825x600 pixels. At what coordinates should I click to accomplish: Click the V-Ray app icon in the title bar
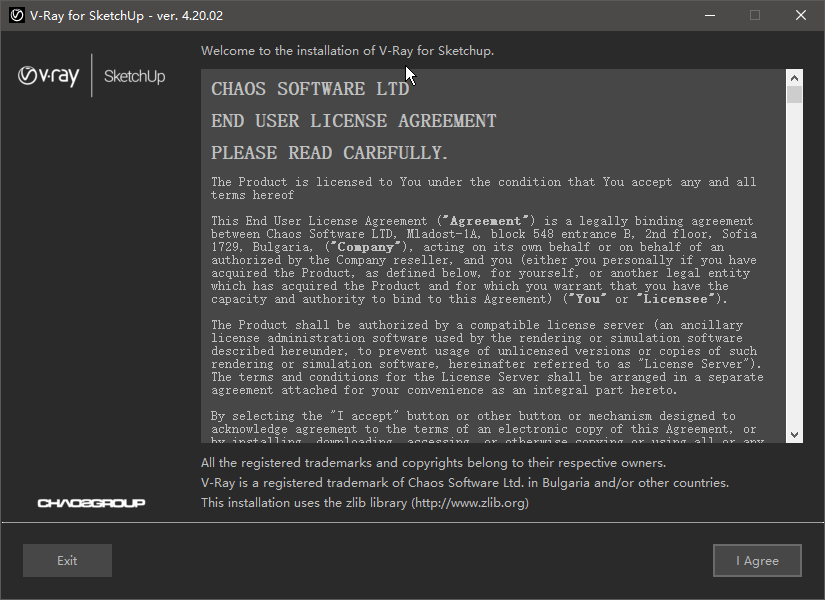17,15
